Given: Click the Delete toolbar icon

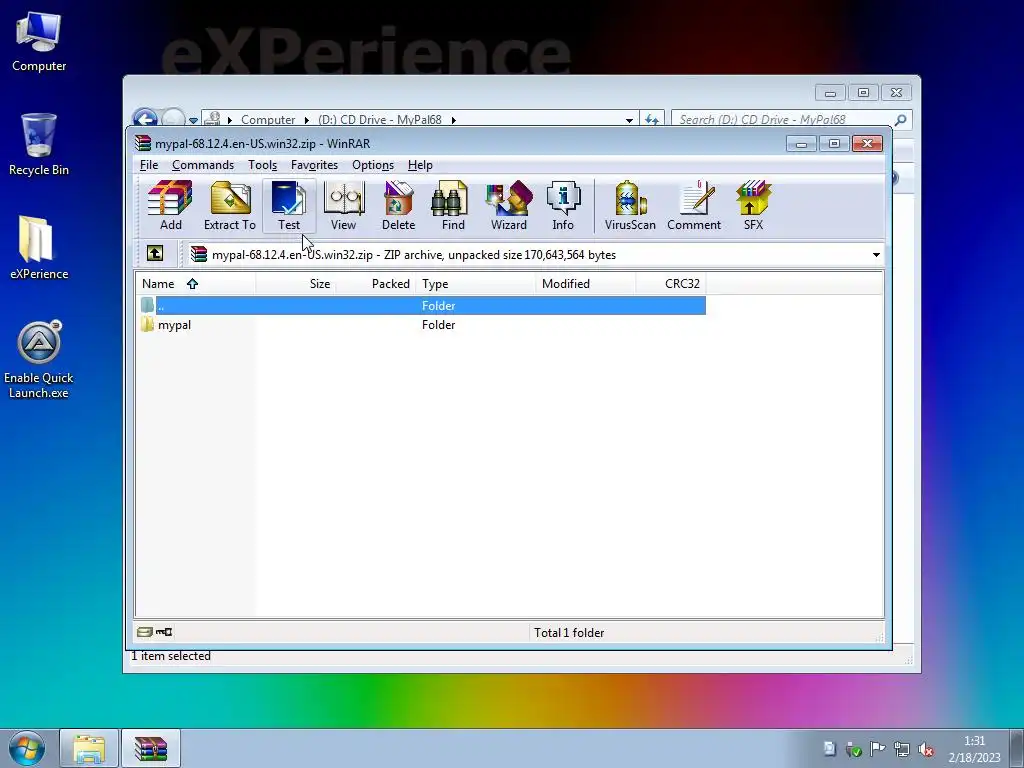Looking at the screenshot, I should coord(398,206).
